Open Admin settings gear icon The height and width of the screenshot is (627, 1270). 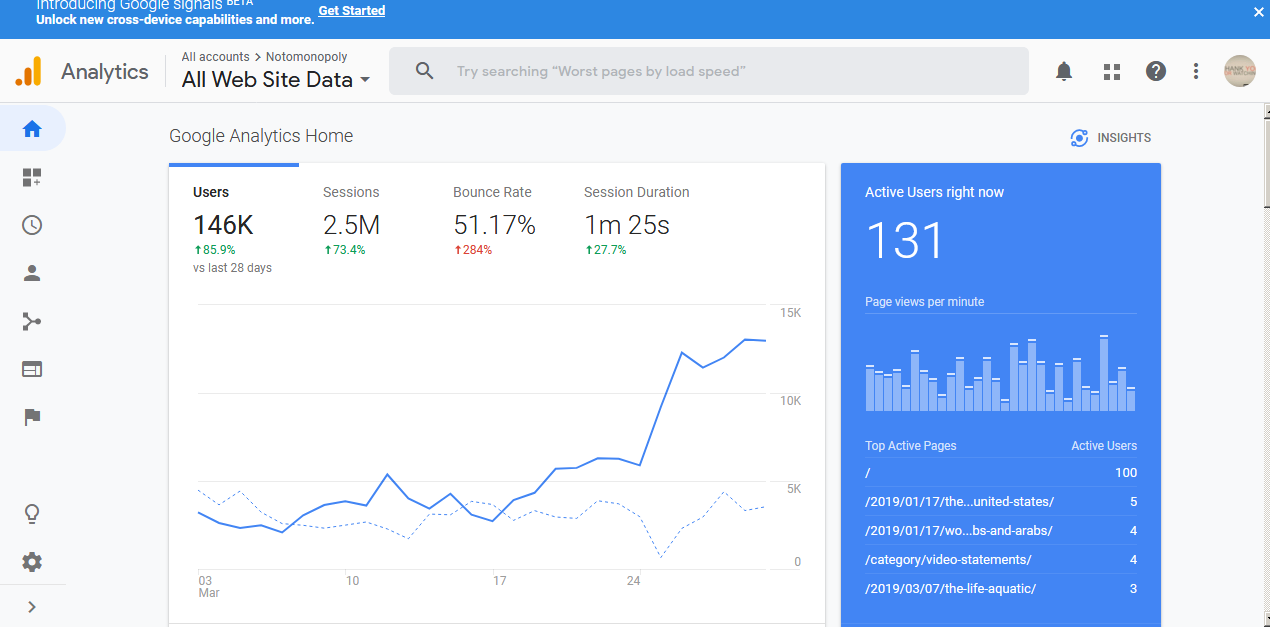[32, 562]
